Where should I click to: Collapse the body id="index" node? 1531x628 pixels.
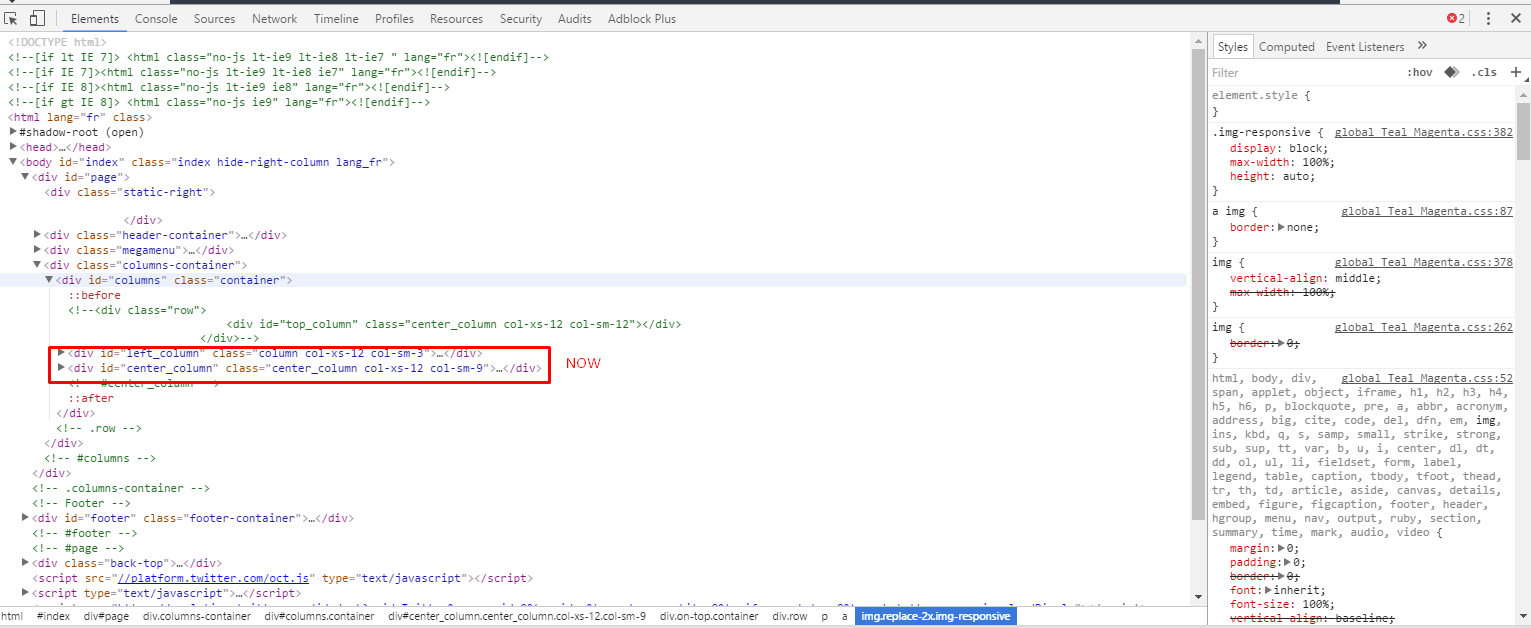pos(13,162)
